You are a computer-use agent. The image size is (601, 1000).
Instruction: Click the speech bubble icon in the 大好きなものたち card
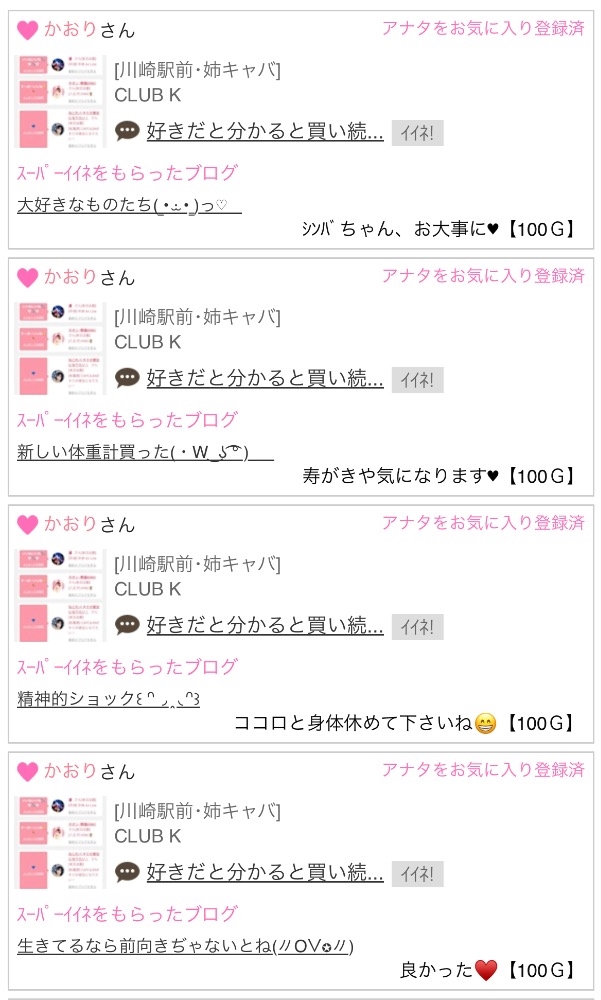(127, 131)
